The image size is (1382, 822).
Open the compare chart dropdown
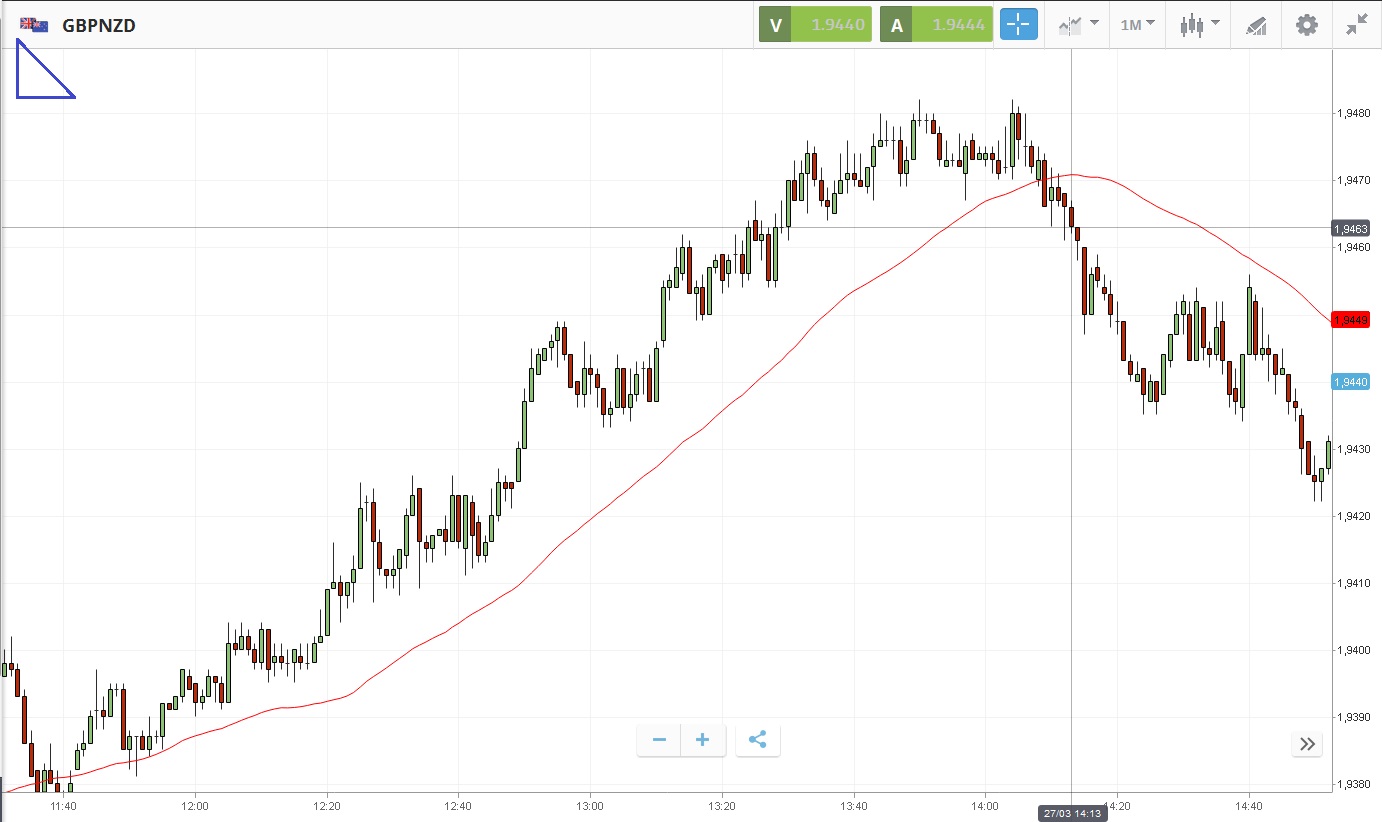[x=1079, y=25]
